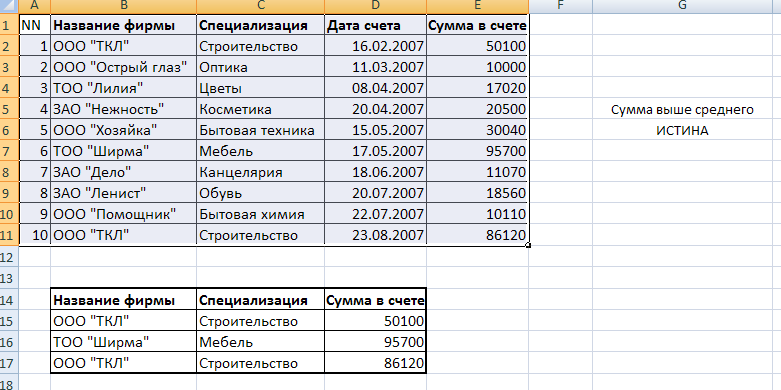The height and width of the screenshot is (390, 781).
Task: Select row 14 header
Action: [x=9, y=299]
